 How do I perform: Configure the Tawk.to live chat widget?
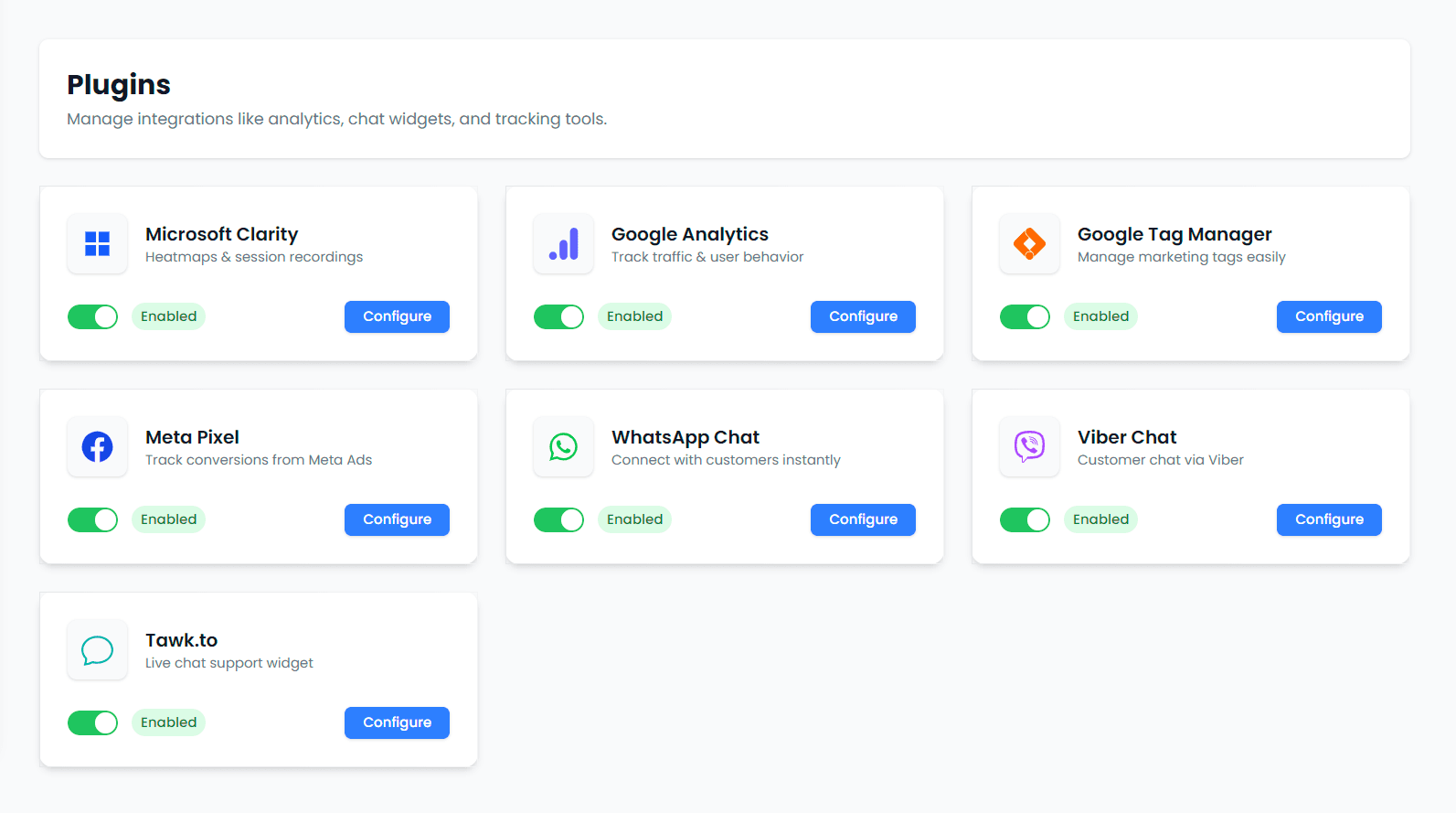[x=397, y=722]
